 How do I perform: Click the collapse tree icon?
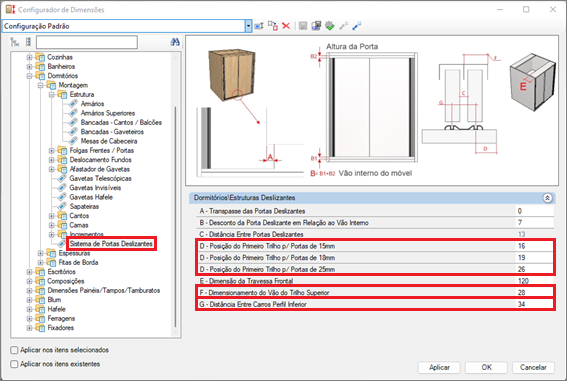pos(29,42)
